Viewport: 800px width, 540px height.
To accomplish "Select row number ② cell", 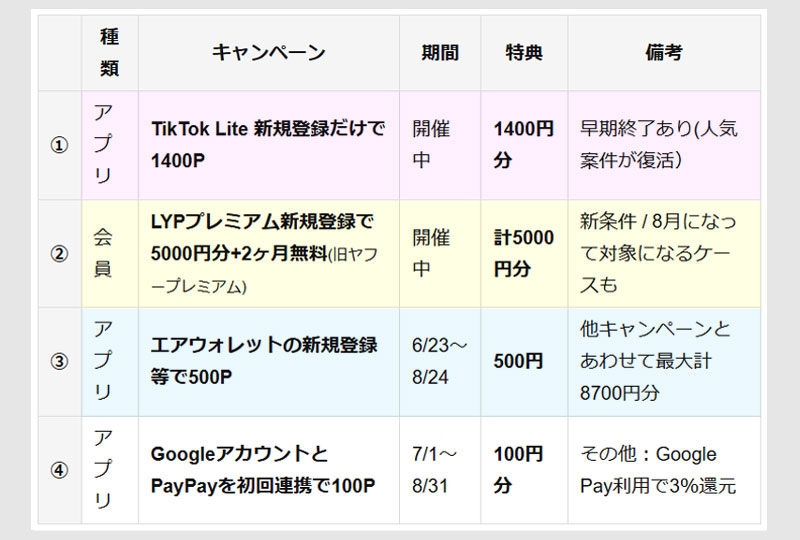I will coord(60,254).
